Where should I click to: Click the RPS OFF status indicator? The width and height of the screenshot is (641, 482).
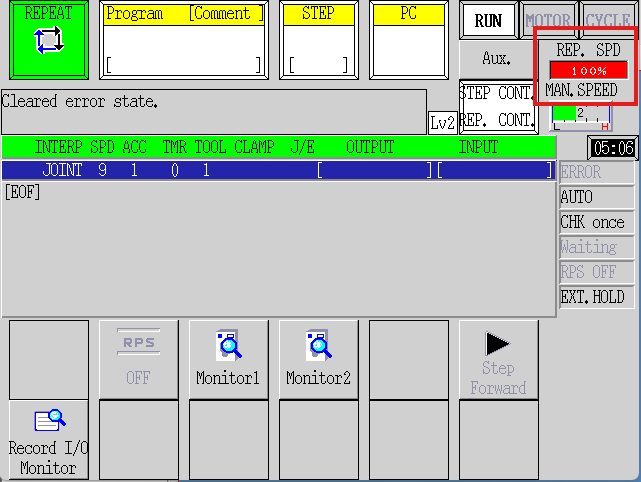(596, 272)
